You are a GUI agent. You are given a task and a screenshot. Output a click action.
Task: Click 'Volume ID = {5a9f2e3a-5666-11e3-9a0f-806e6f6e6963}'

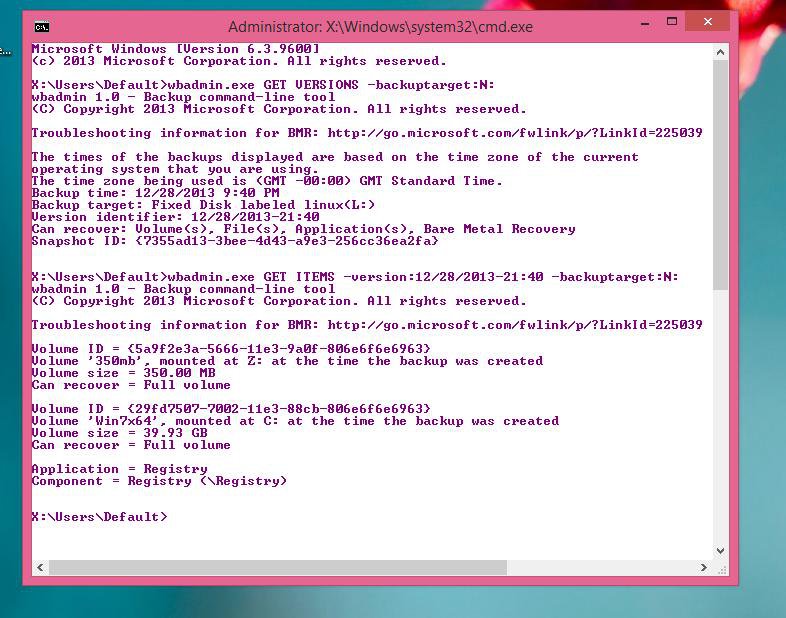pos(231,349)
